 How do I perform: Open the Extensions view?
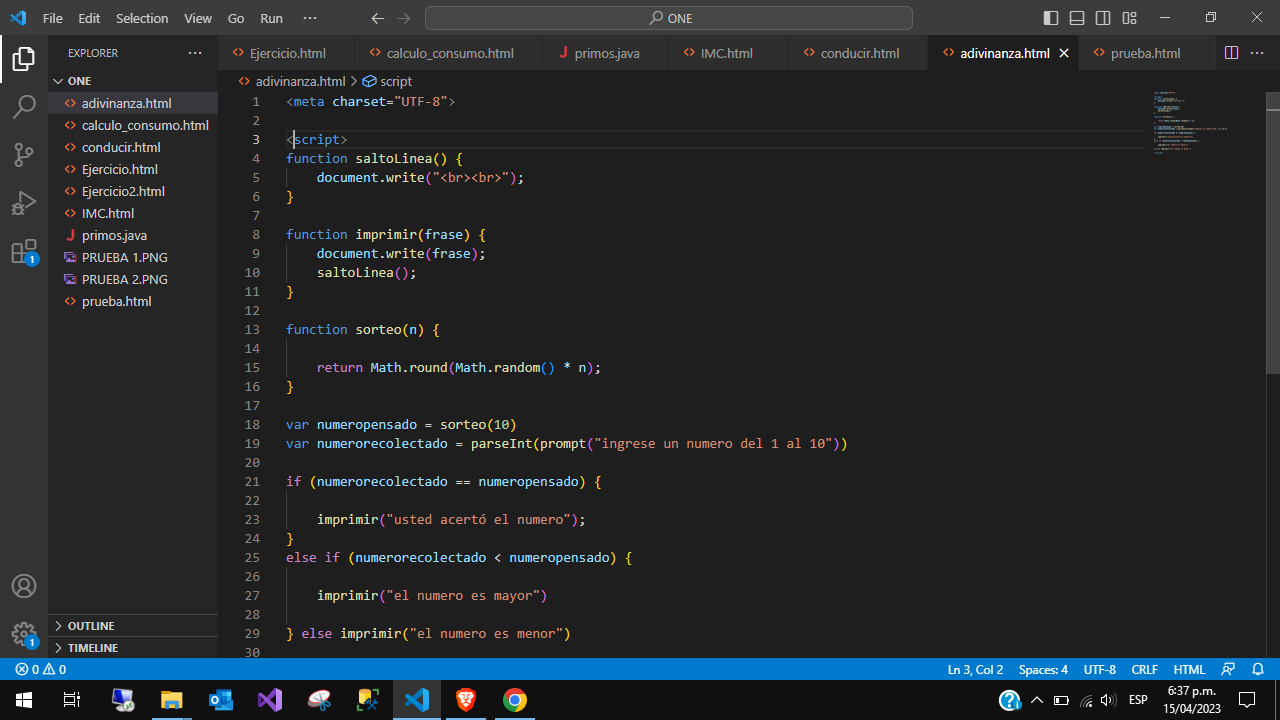[24, 251]
